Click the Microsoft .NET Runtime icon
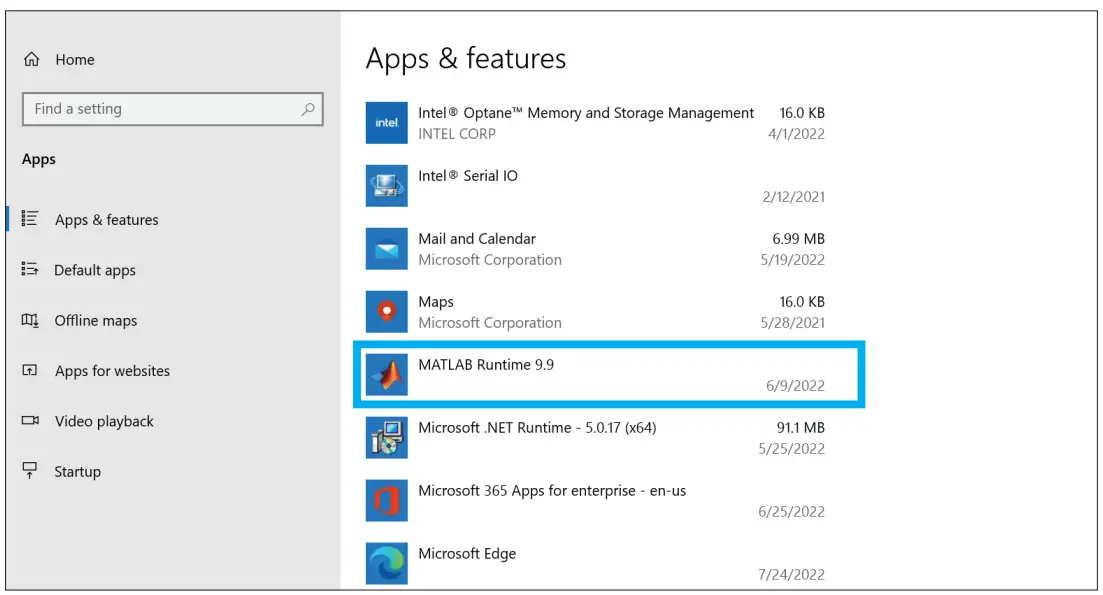Screen dimensions: 1103x595 tap(387, 438)
